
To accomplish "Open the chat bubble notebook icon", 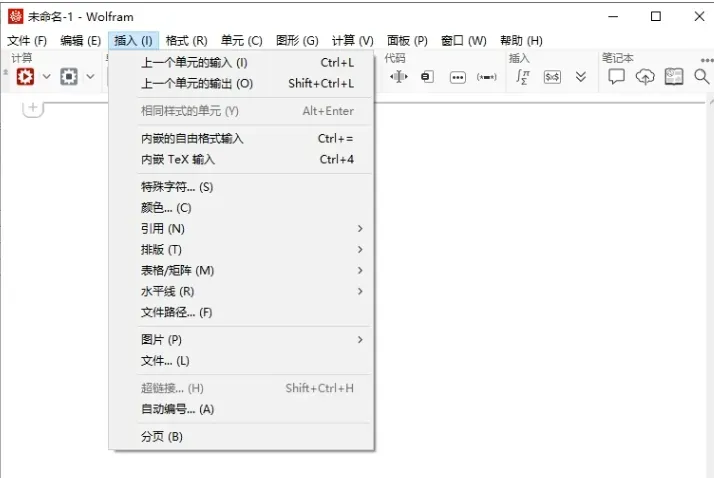I will pyautogui.click(x=616, y=76).
